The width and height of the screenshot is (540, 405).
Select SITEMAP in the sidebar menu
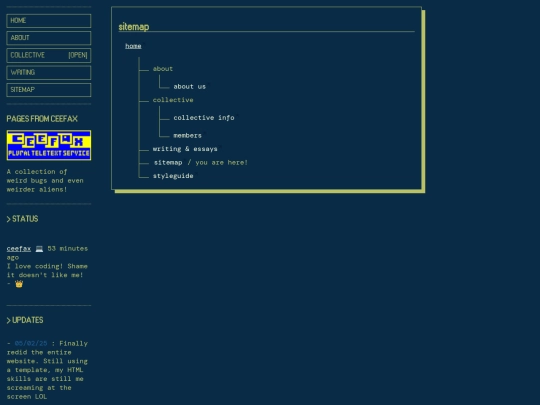pos(49,90)
